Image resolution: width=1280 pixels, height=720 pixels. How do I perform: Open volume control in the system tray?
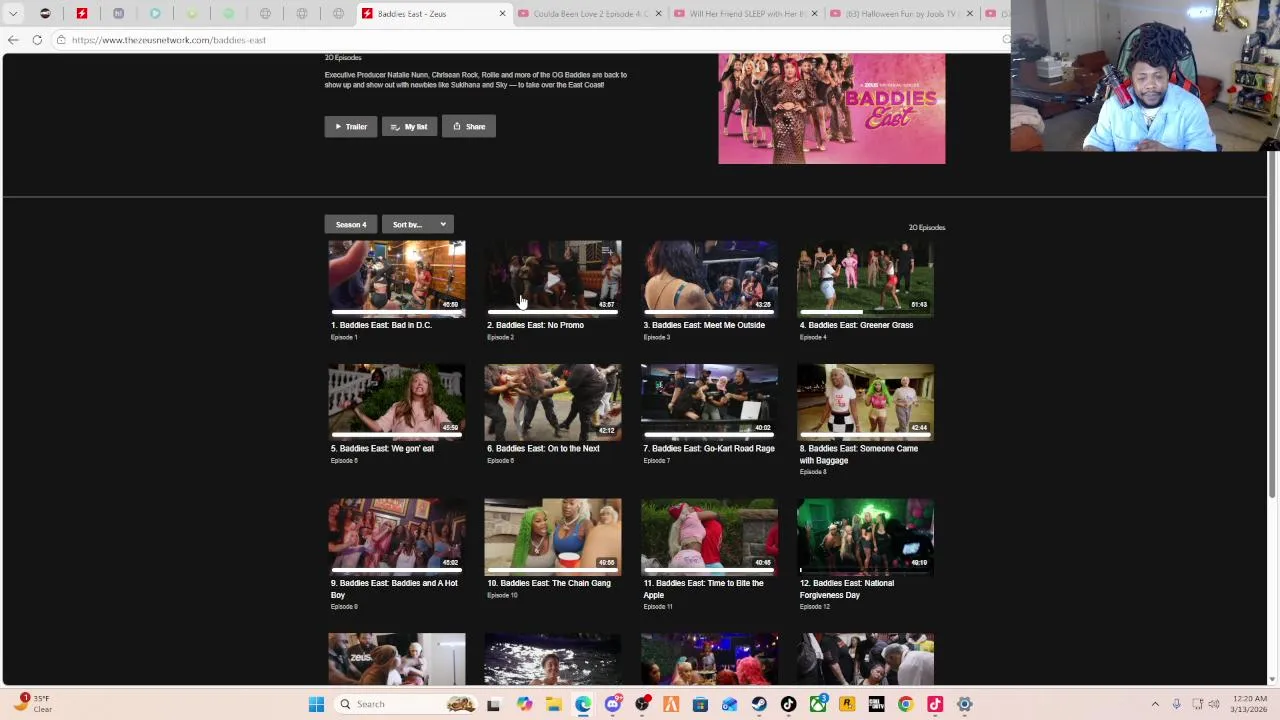click(1216, 704)
